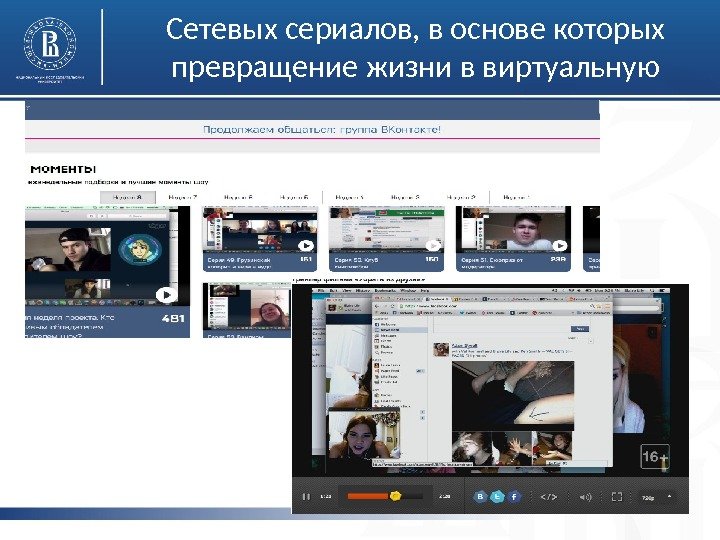Viewport: 720px width, 540px height.
Task: Select the Неделя 8 tab
Action: (x=128, y=197)
